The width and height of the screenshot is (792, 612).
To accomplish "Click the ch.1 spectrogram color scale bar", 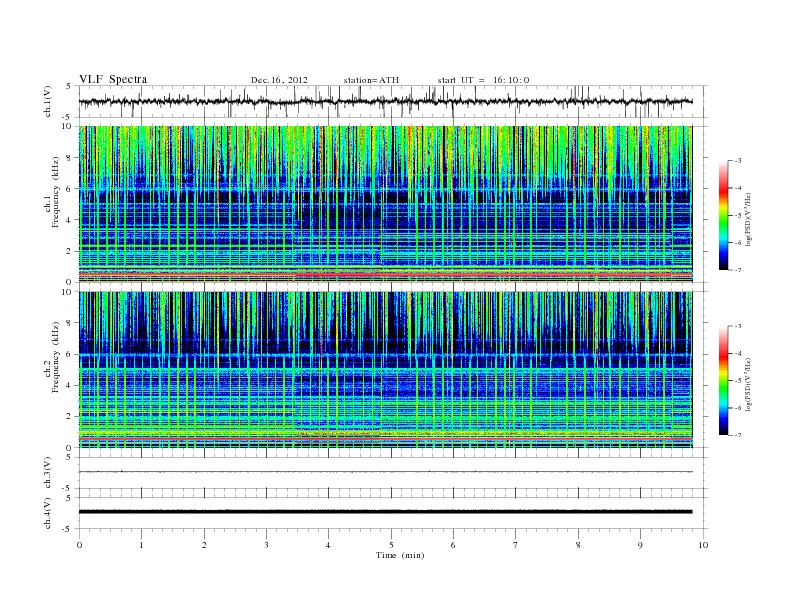I will click(x=724, y=215).
